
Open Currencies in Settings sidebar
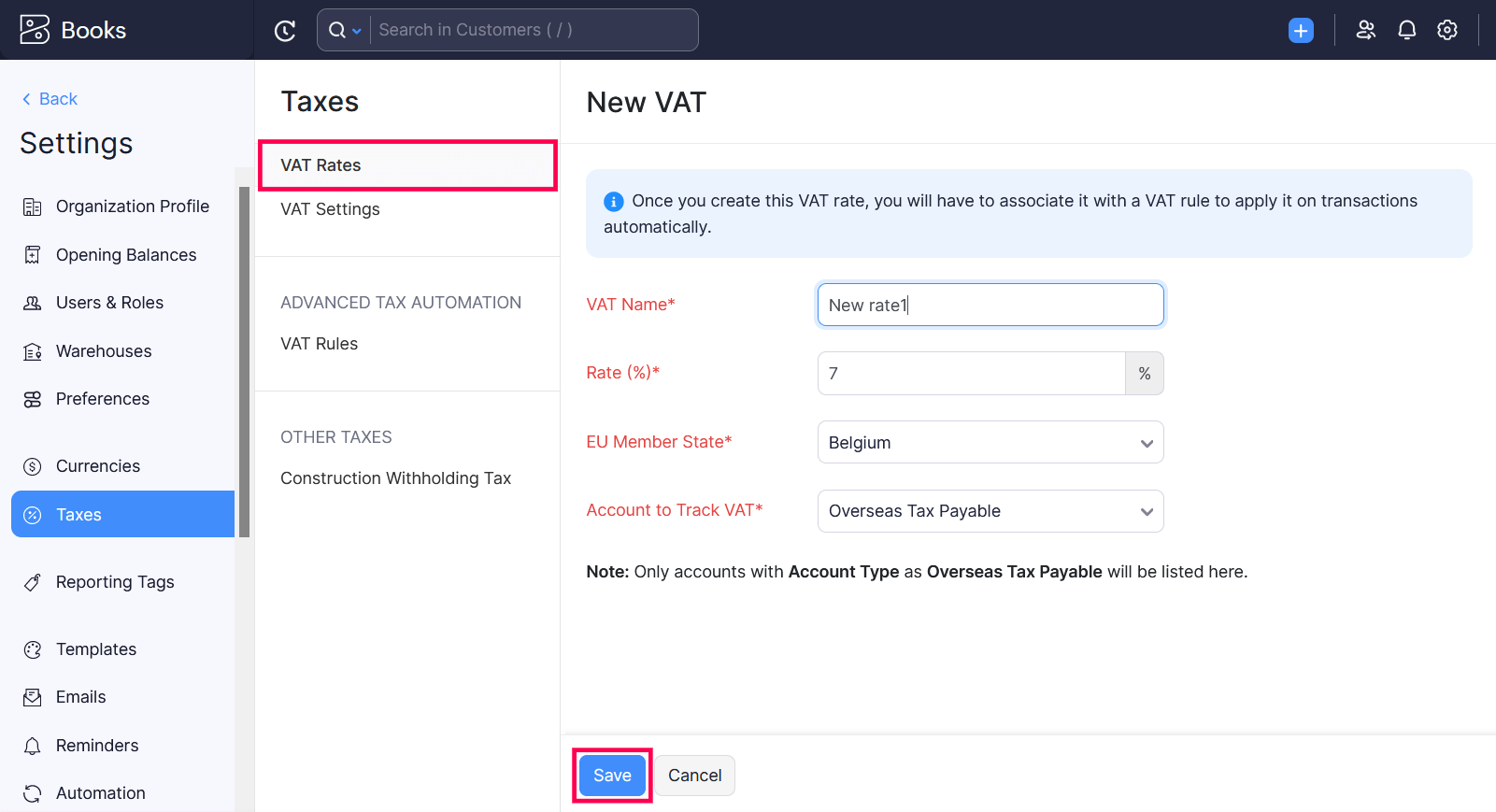point(98,466)
